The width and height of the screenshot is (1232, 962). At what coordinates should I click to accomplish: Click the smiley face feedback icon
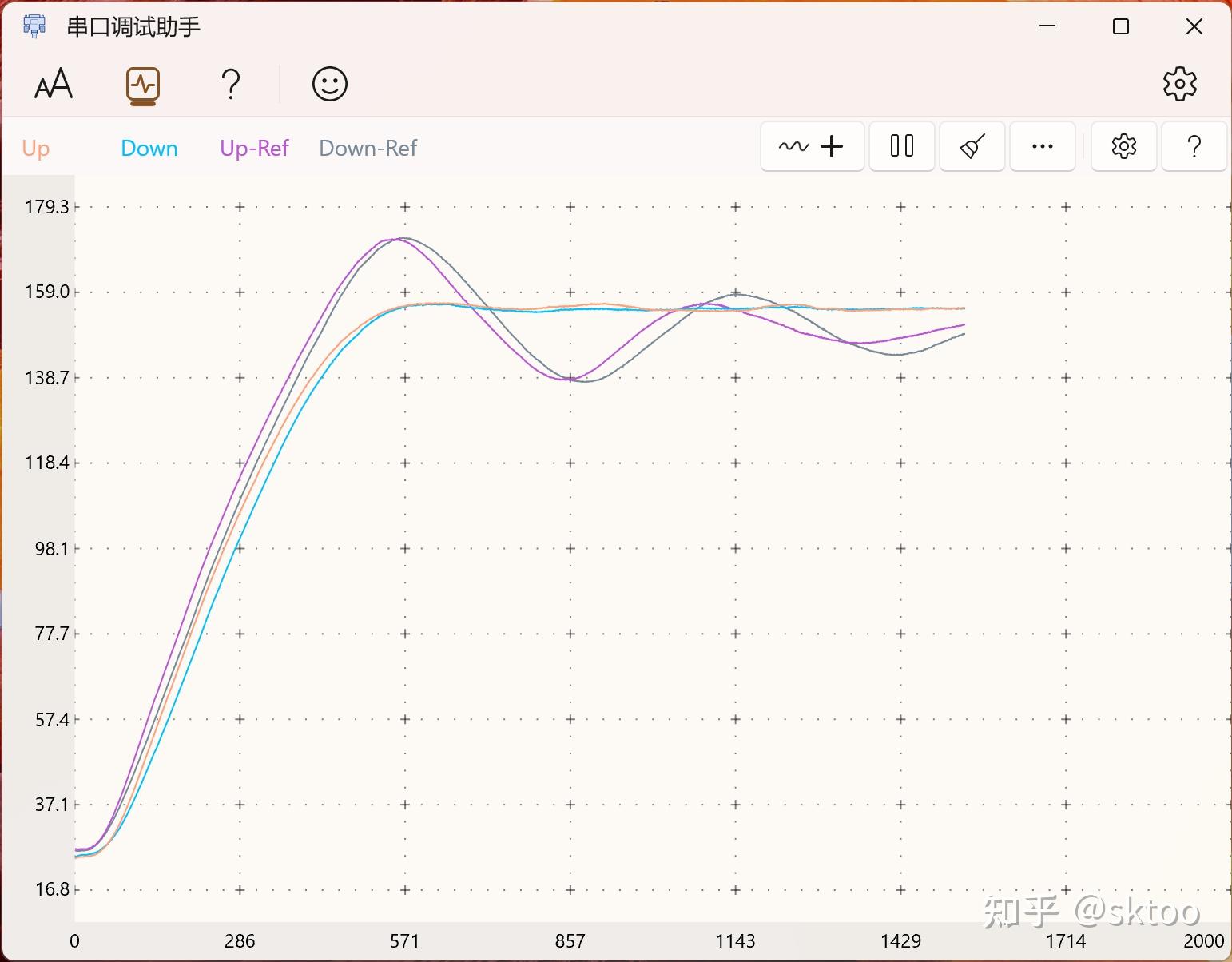[x=330, y=84]
